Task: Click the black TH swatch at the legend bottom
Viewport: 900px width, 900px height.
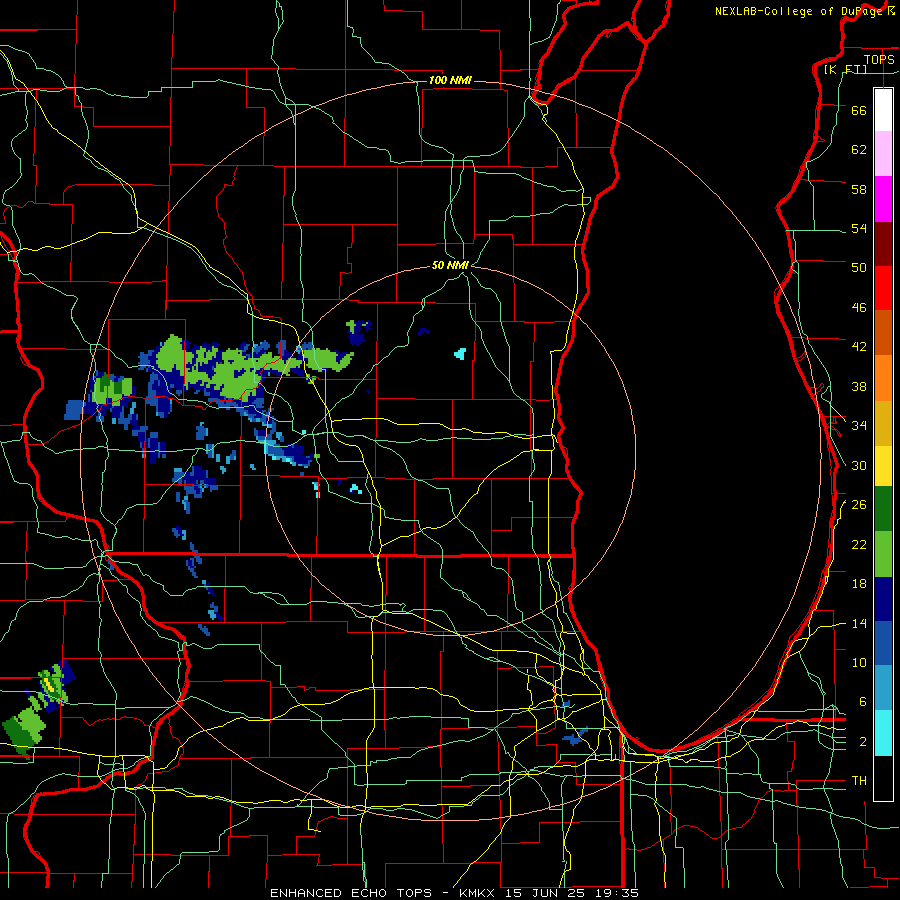Action: (883, 778)
